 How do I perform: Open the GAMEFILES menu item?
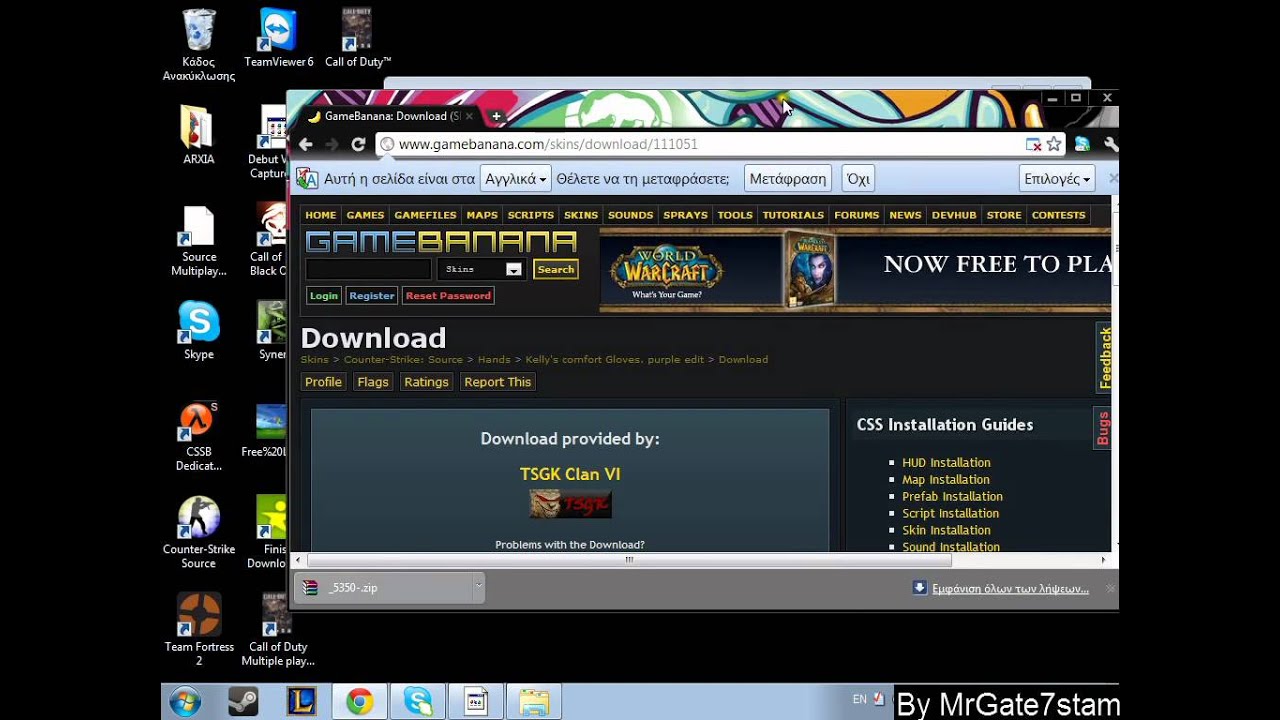pyautogui.click(x=425, y=215)
